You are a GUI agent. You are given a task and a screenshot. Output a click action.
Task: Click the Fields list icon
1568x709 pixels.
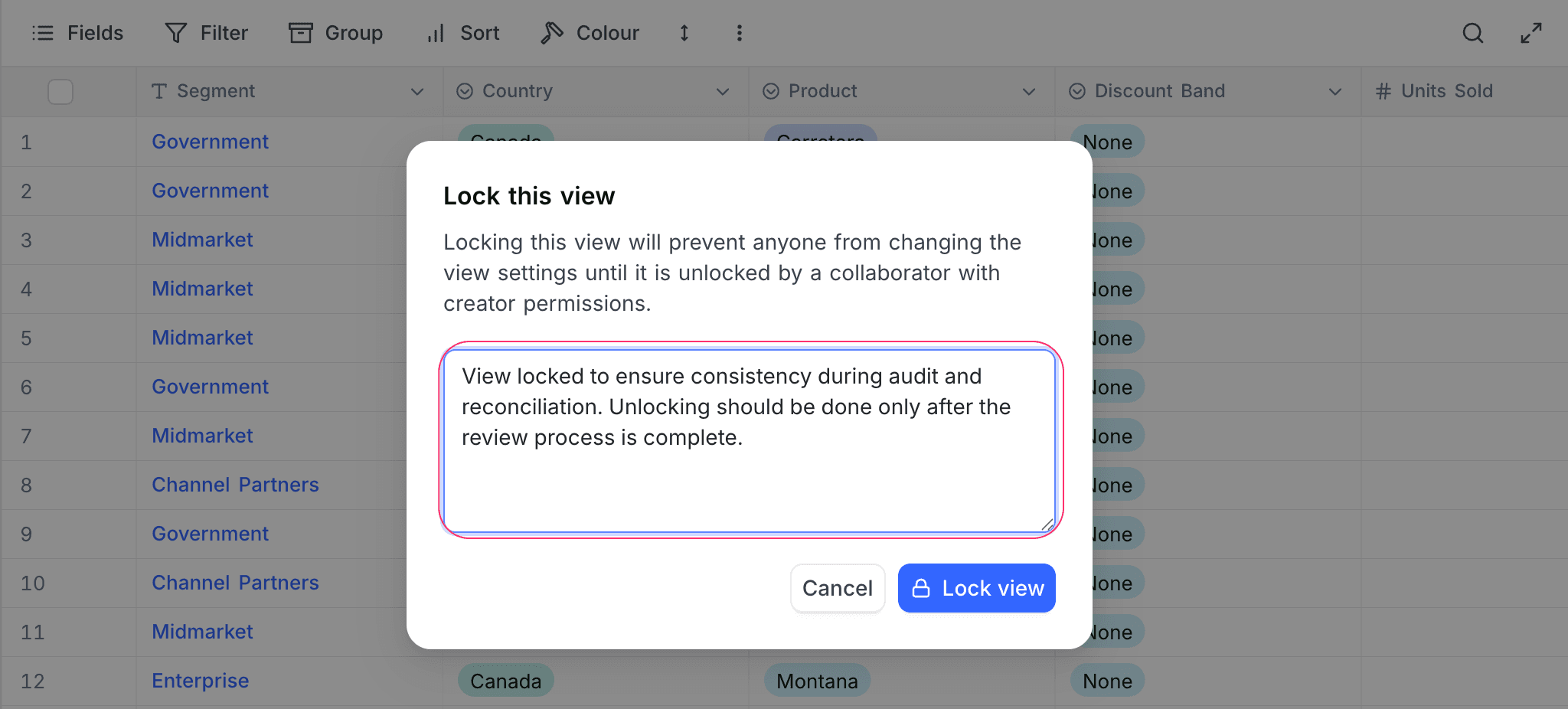[x=43, y=33]
